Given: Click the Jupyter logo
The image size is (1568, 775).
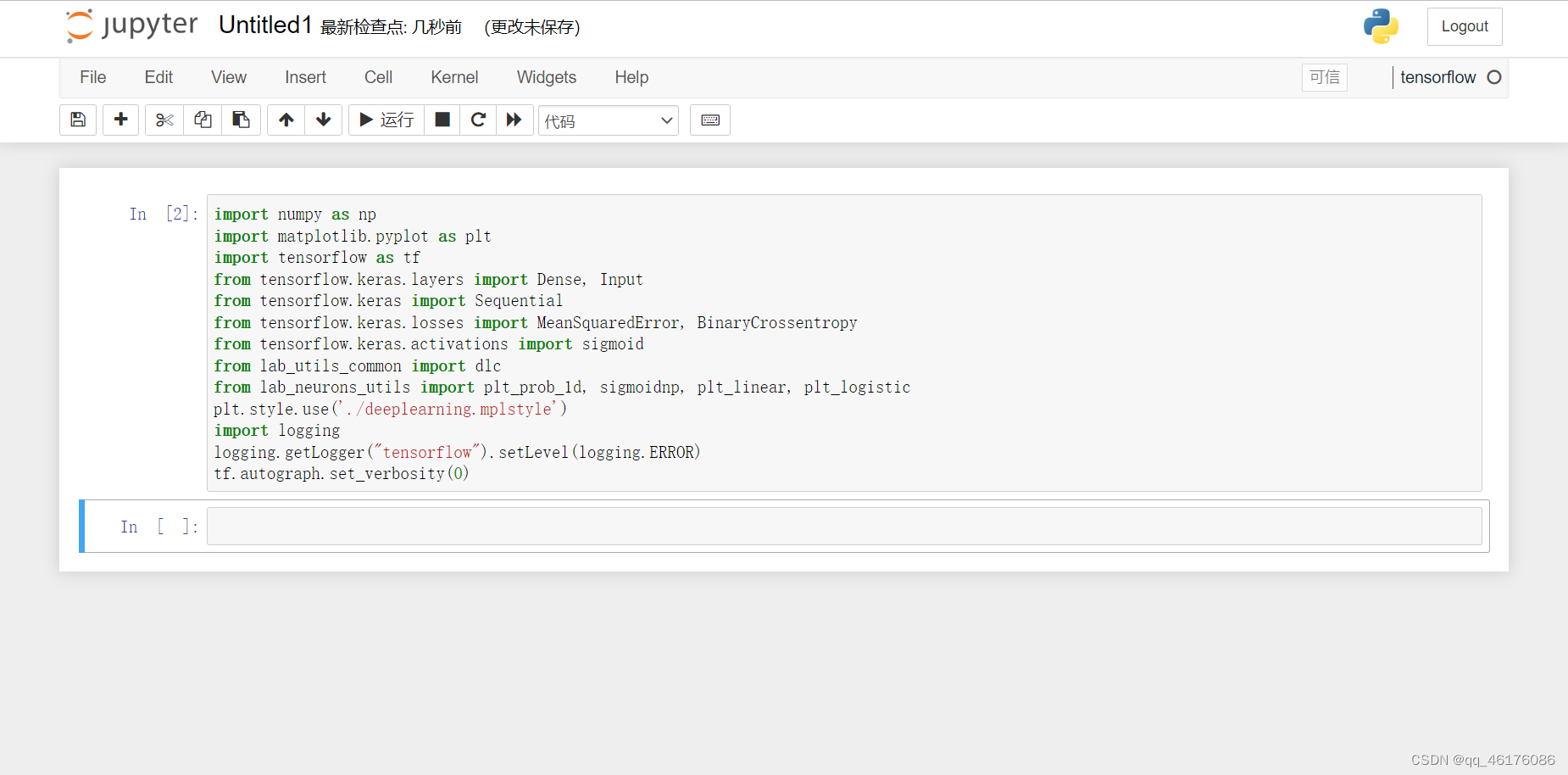Looking at the screenshot, I should pos(132,25).
